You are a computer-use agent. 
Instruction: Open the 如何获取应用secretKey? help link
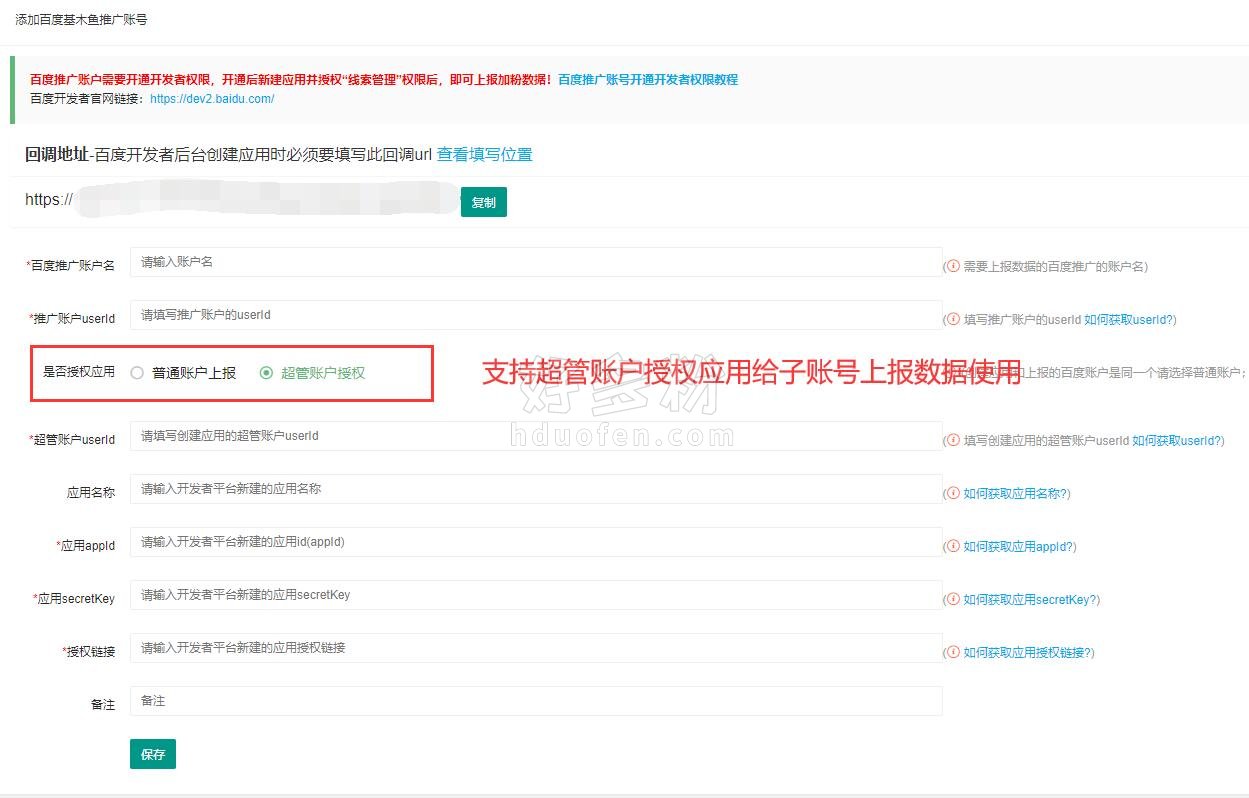point(1031,600)
